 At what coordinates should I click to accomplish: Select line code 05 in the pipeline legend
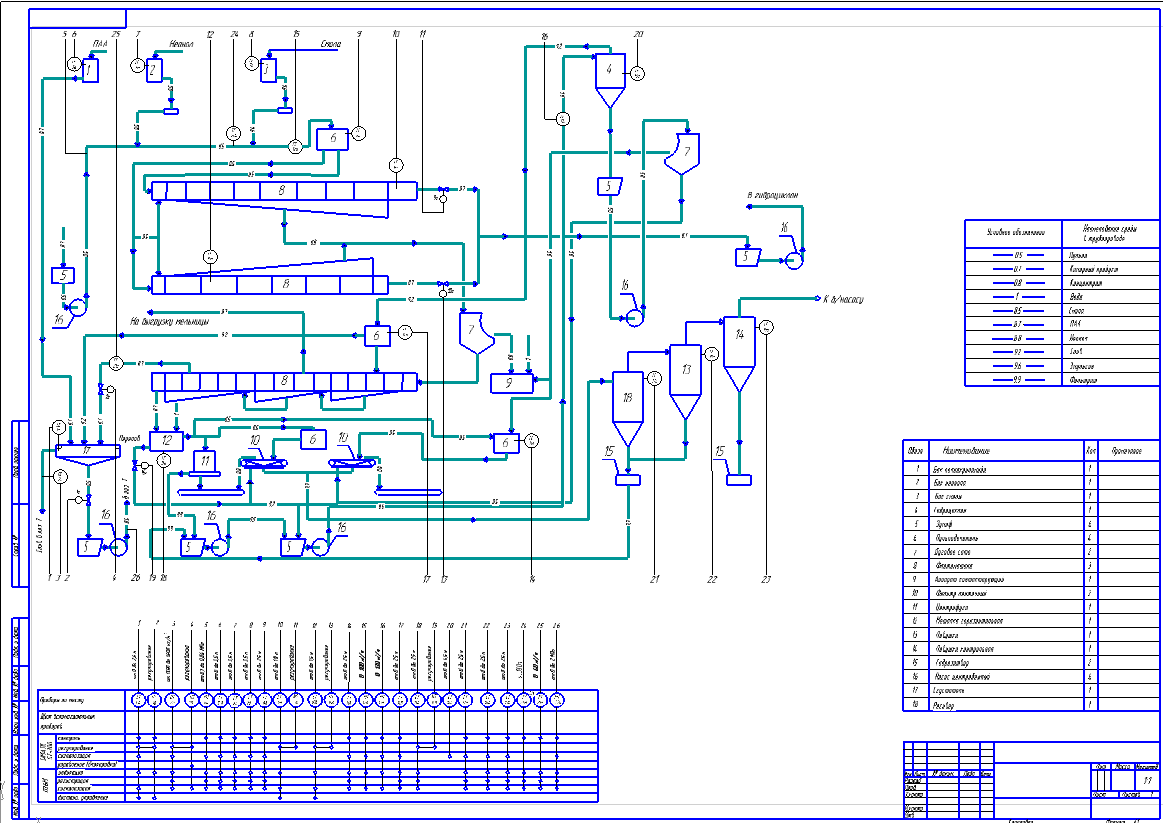(x=1018, y=255)
